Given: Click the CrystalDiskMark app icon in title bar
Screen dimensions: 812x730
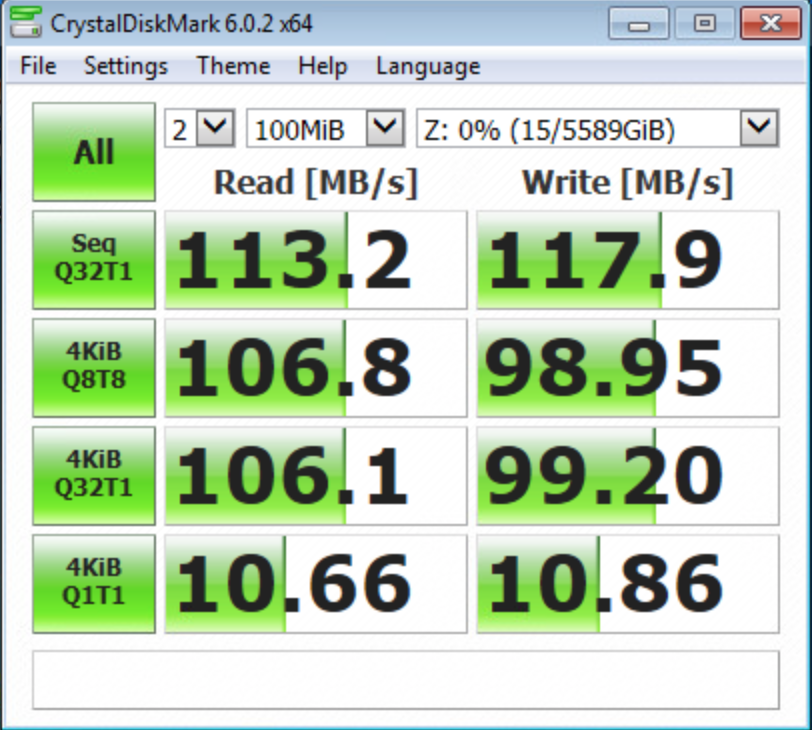Looking at the screenshot, I should (x=25, y=22).
